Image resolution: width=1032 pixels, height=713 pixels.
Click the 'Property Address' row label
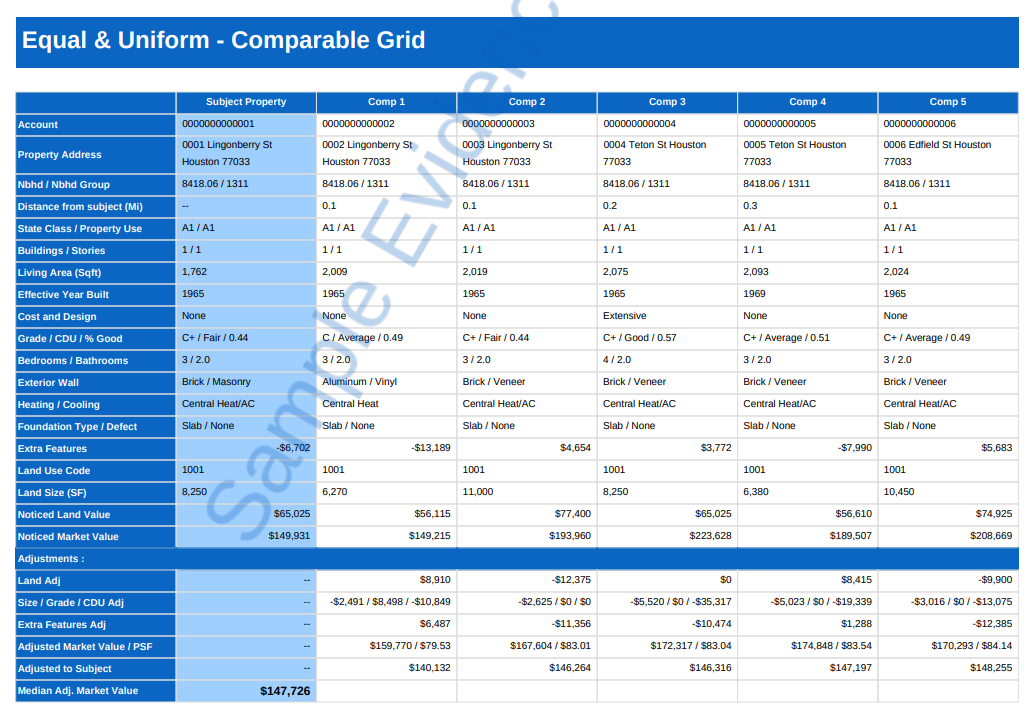[x=60, y=155]
